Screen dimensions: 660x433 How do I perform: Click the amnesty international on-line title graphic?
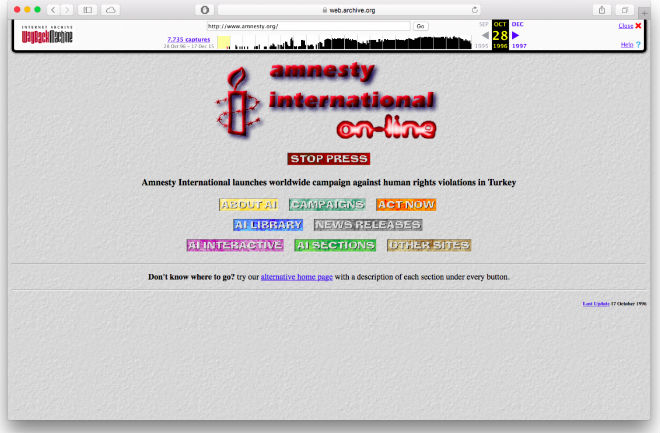[x=353, y=101]
